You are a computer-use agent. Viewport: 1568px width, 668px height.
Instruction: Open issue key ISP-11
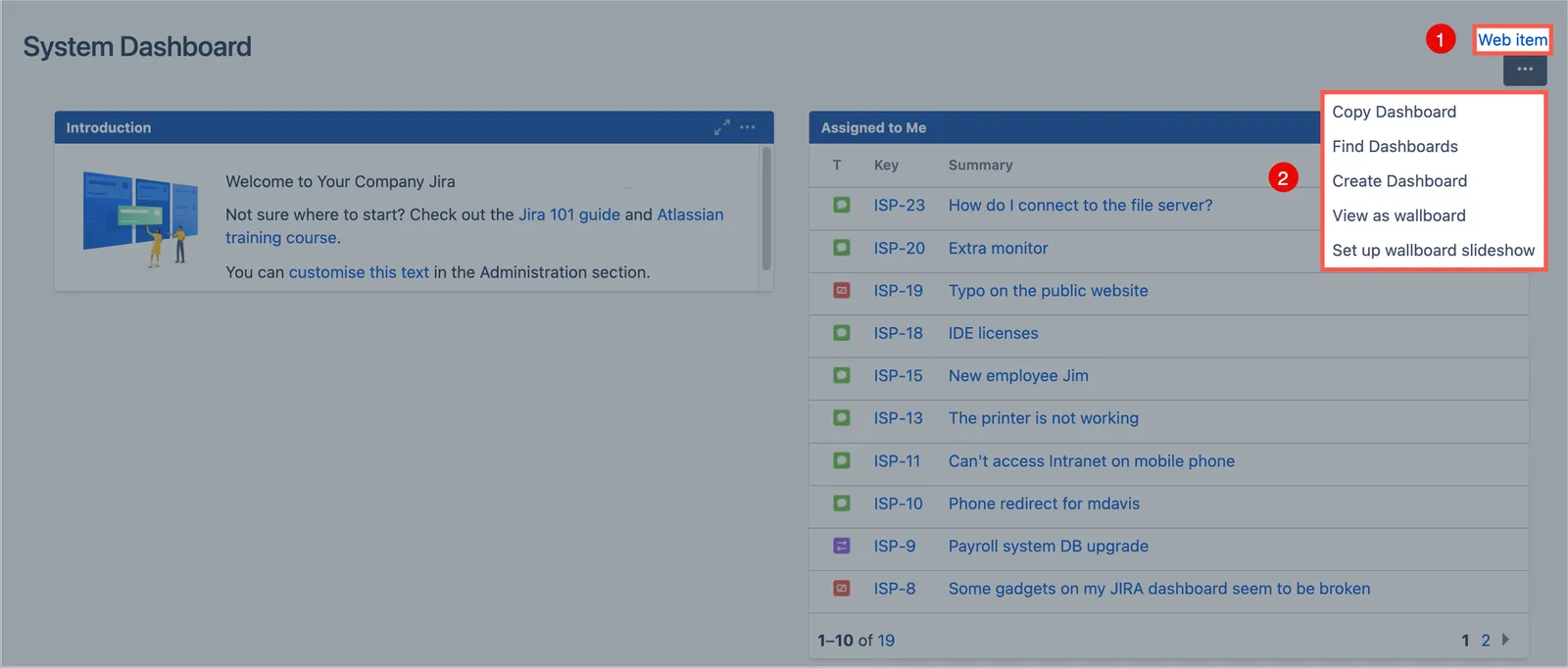coord(898,461)
